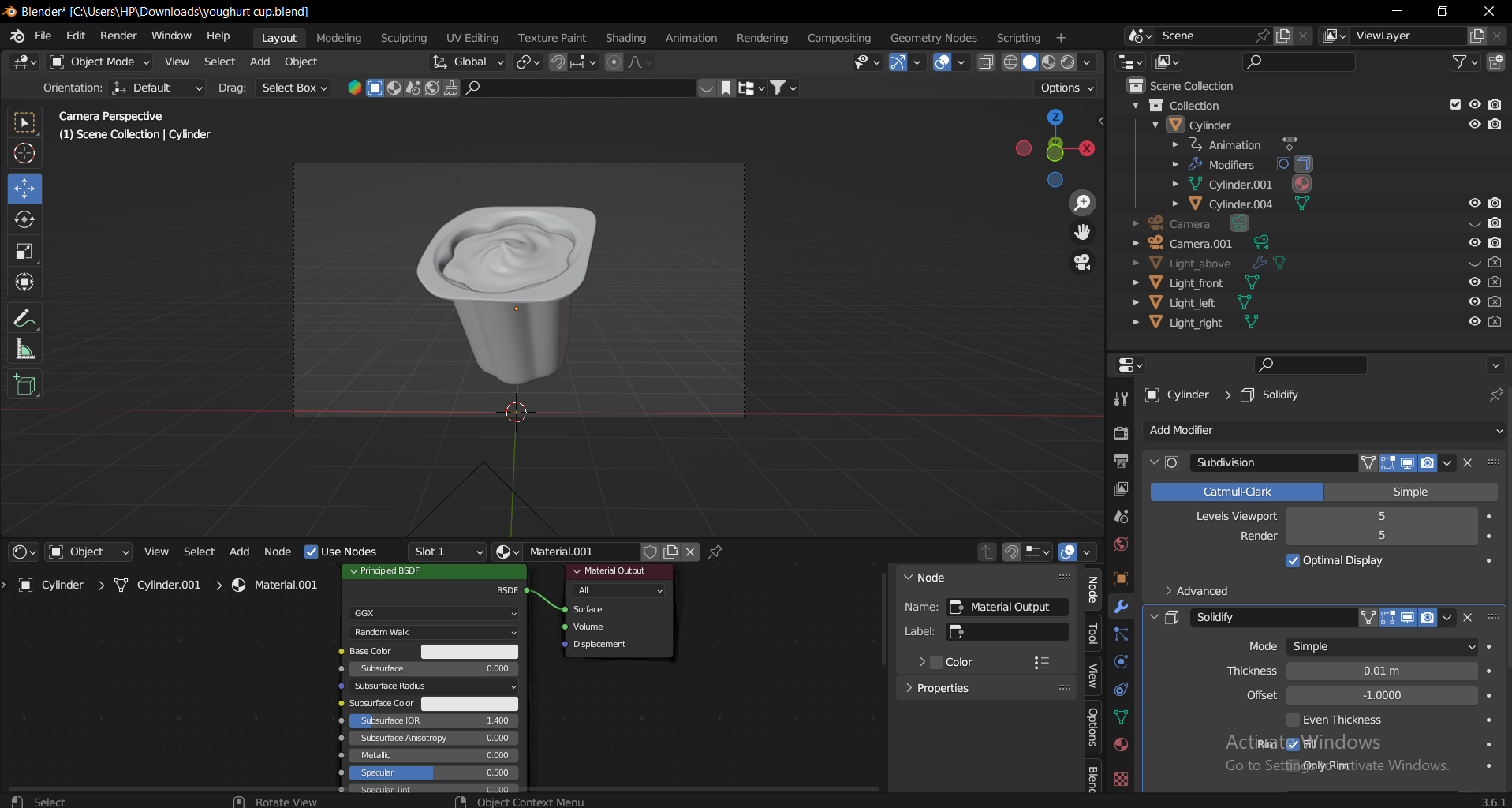Image resolution: width=1512 pixels, height=808 pixels.
Task: Open the Global orientation dropdown
Action: (x=468, y=62)
